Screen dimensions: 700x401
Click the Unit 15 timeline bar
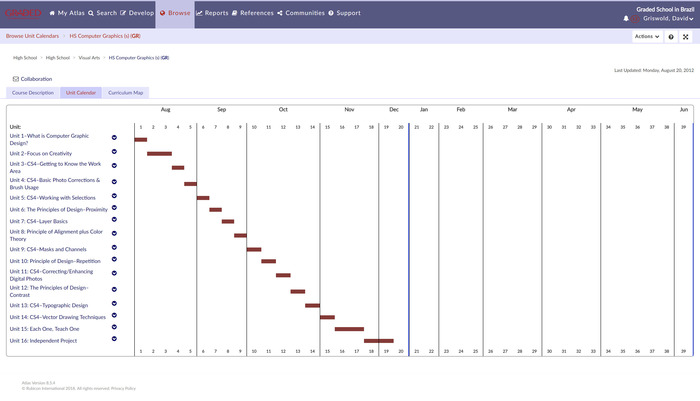click(x=349, y=328)
